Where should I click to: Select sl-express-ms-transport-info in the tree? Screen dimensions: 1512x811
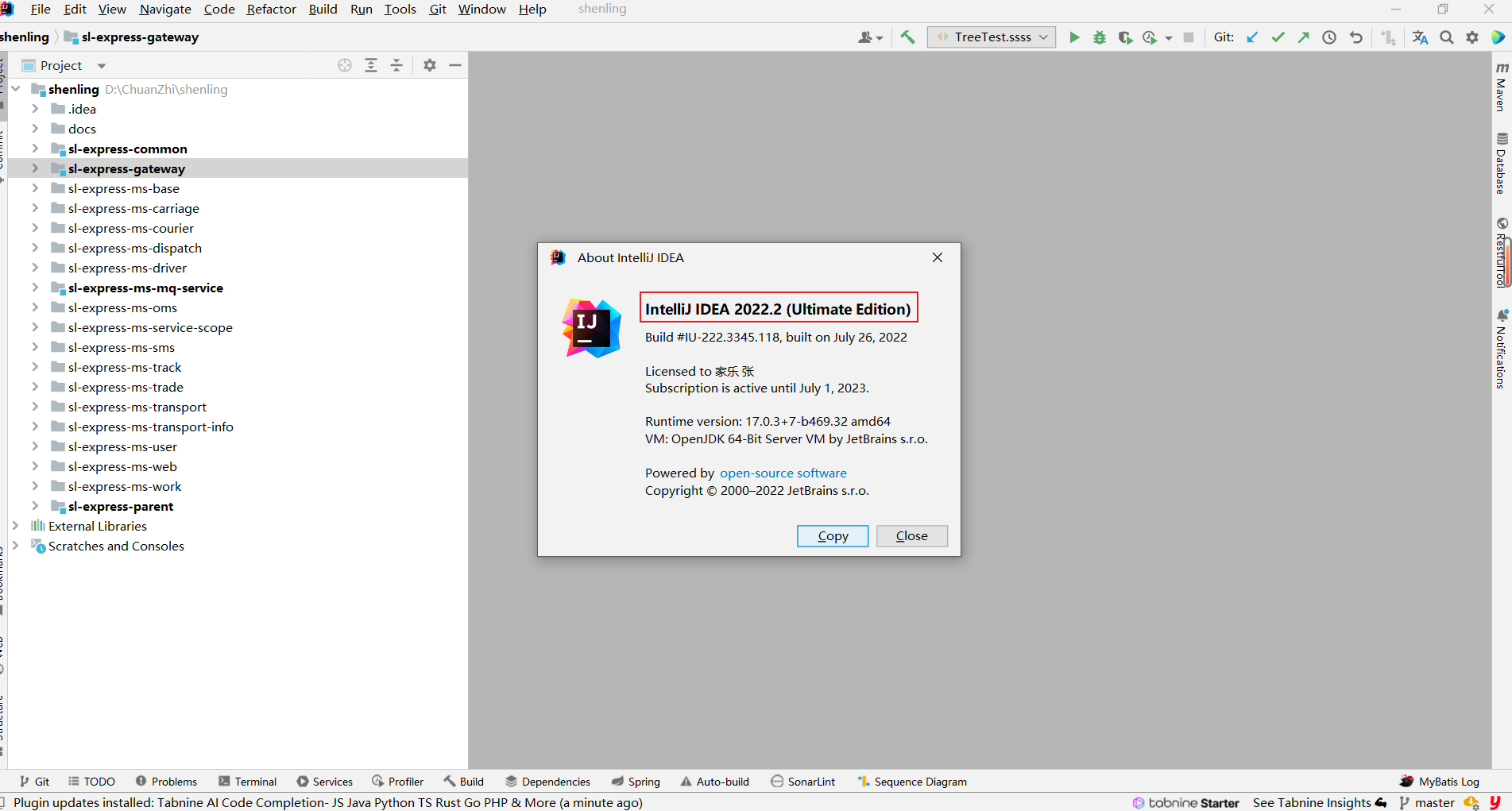coord(151,427)
